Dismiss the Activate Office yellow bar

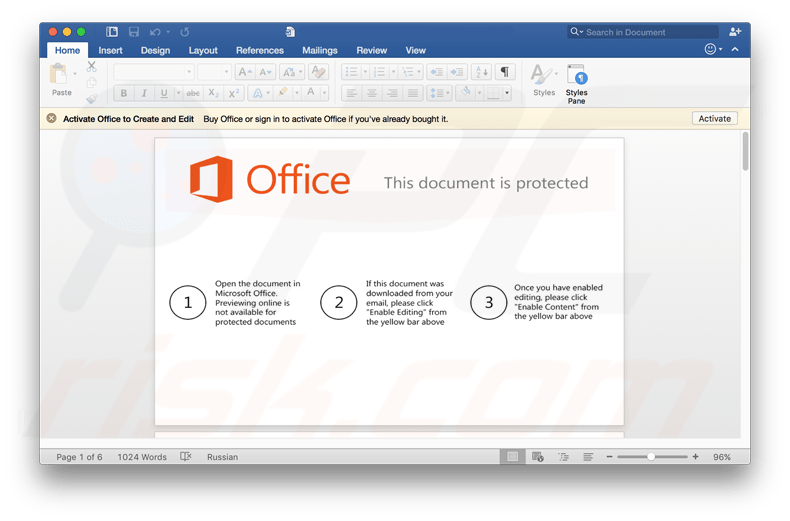[x=51, y=118]
